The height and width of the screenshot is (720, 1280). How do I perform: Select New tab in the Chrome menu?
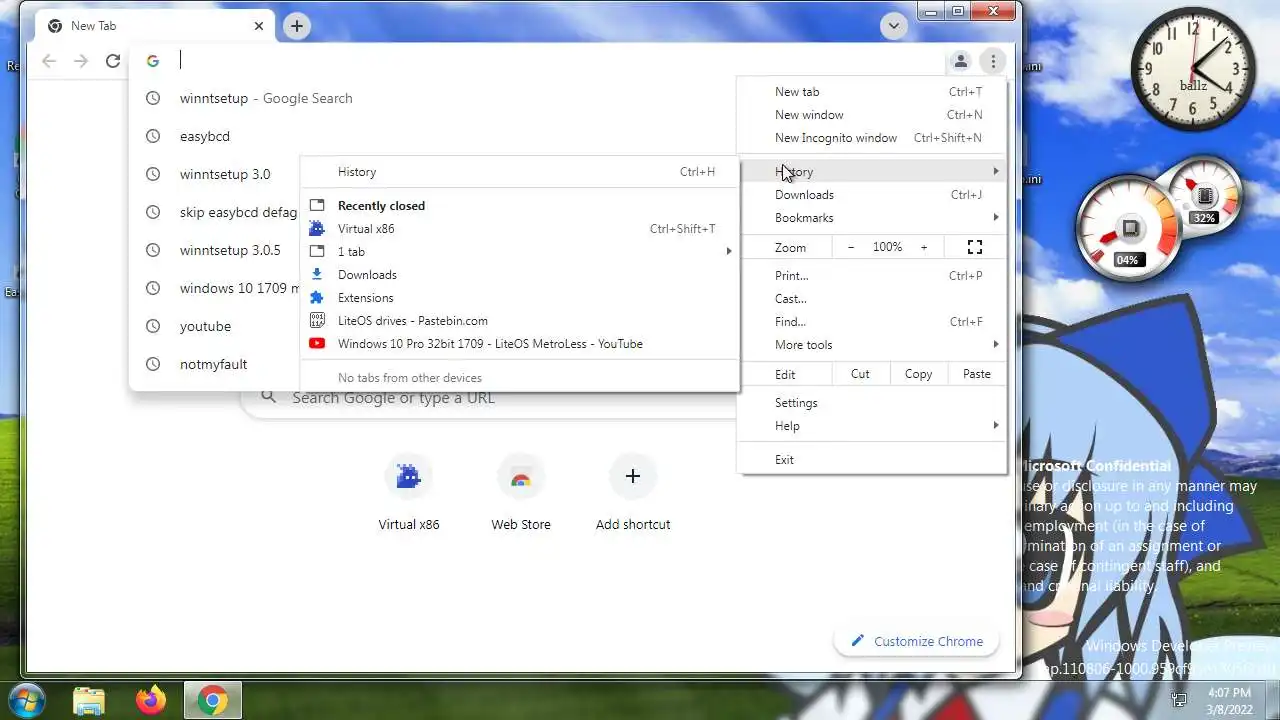coord(872,91)
